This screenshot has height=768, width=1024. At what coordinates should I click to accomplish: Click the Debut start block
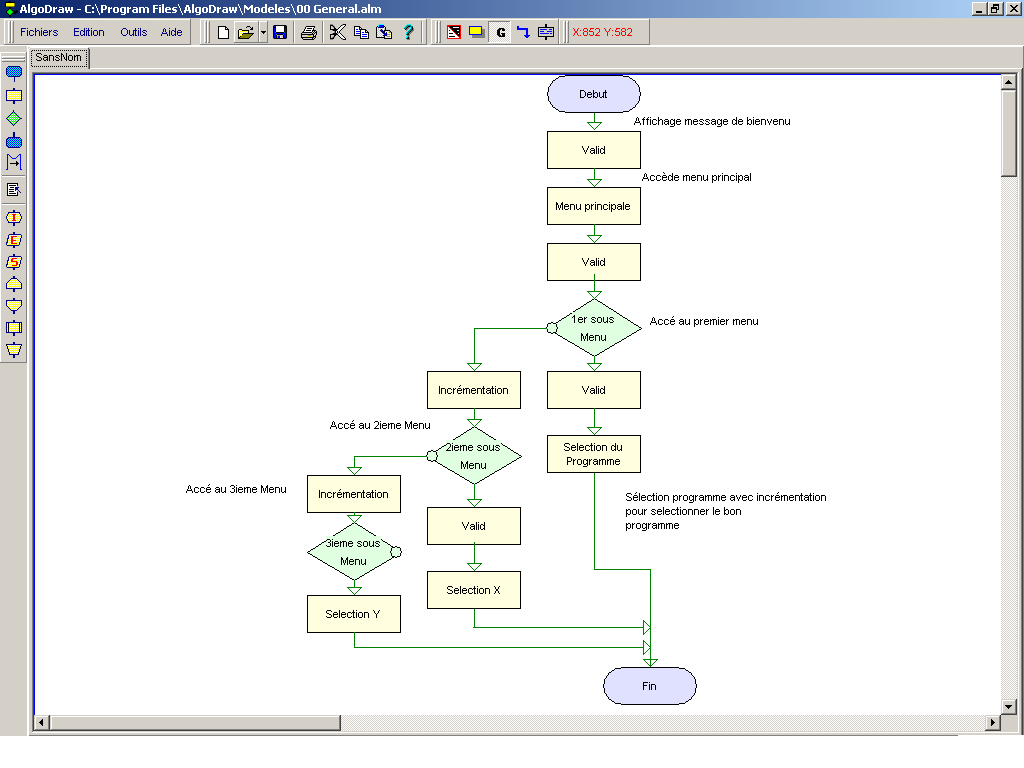coord(594,94)
